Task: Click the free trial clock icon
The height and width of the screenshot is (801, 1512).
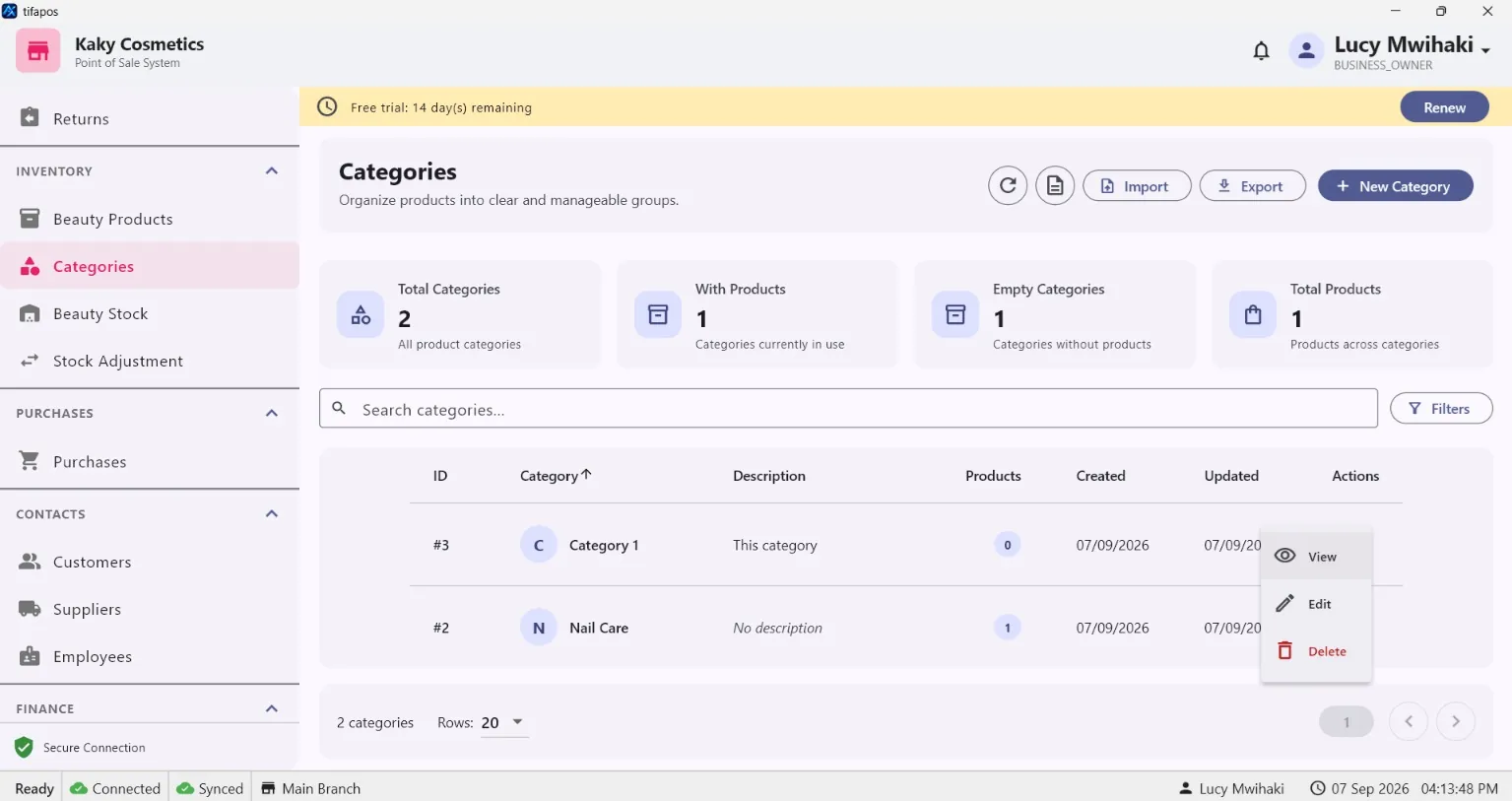Action: tap(327, 106)
